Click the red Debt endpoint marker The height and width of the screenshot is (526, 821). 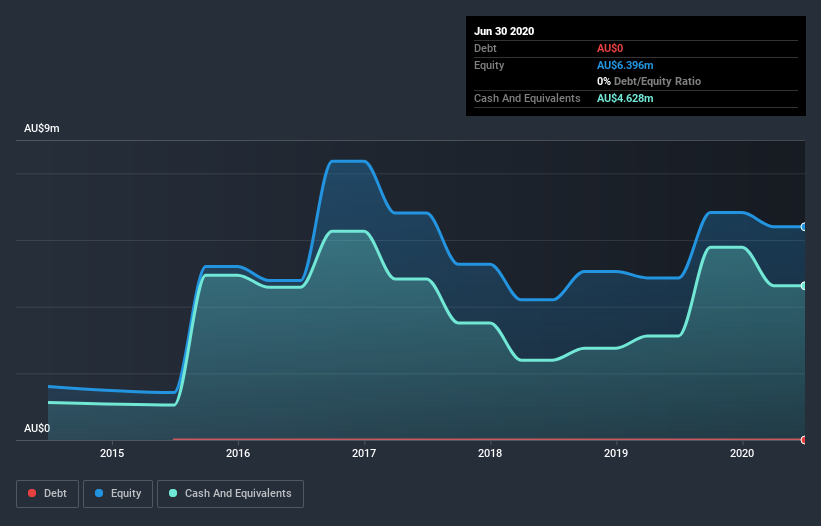pos(803,440)
